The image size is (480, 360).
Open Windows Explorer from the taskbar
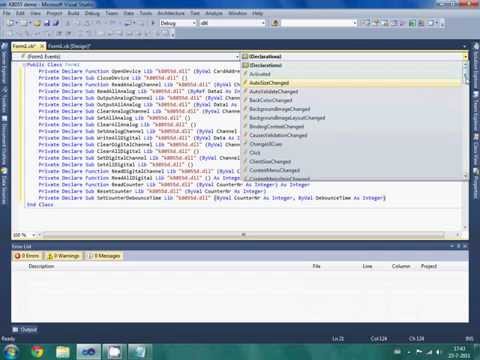tap(63, 352)
